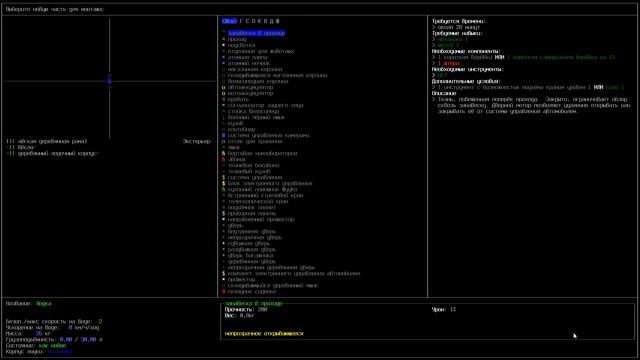Select 'бортовая химлаборатория' part
The height and width of the screenshot is (360, 640).
coord(262,153)
